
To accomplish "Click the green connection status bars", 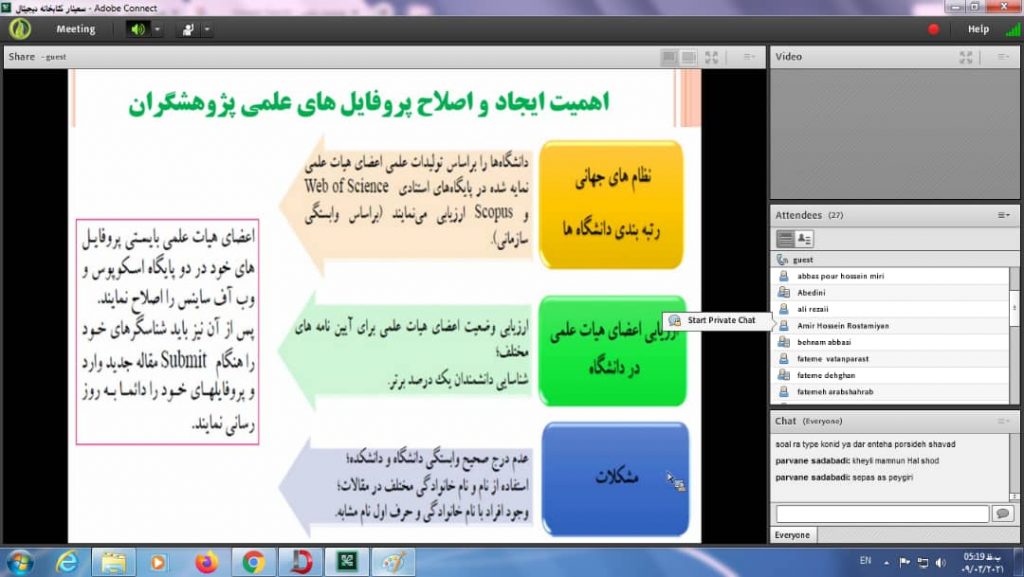I will pos(1013,29).
